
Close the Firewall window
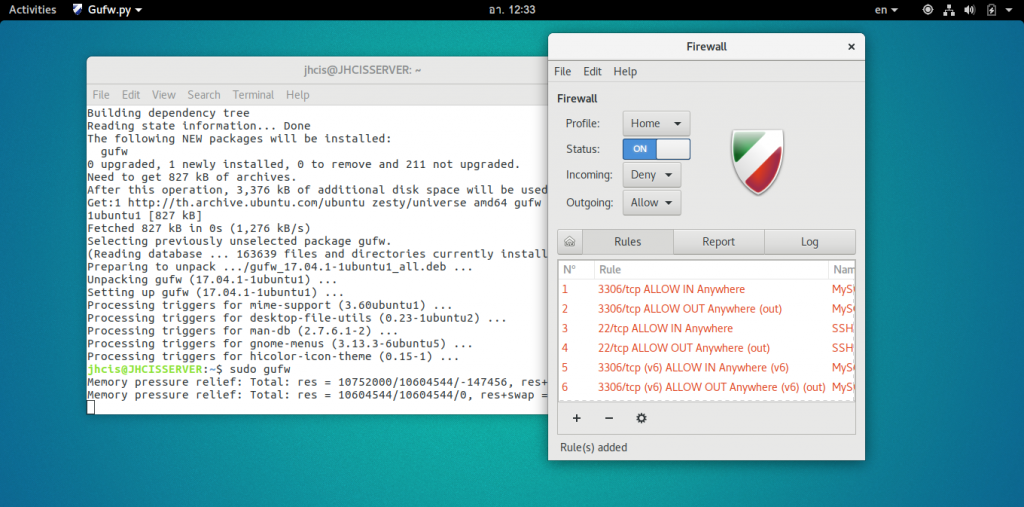pyautogui.click(x=851, y=47)
